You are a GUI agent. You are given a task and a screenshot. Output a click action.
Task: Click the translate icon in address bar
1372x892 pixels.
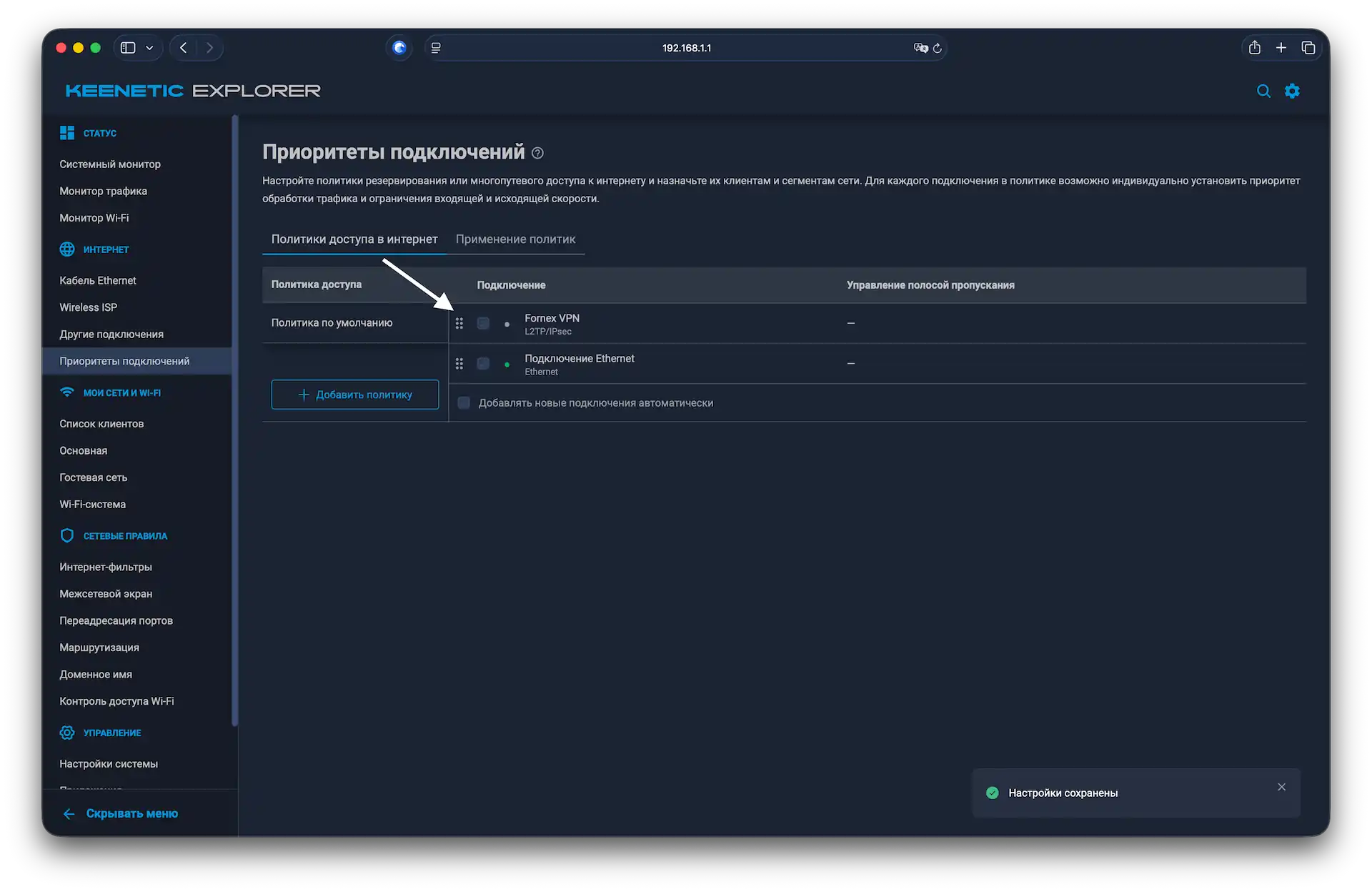click(920, 48)
